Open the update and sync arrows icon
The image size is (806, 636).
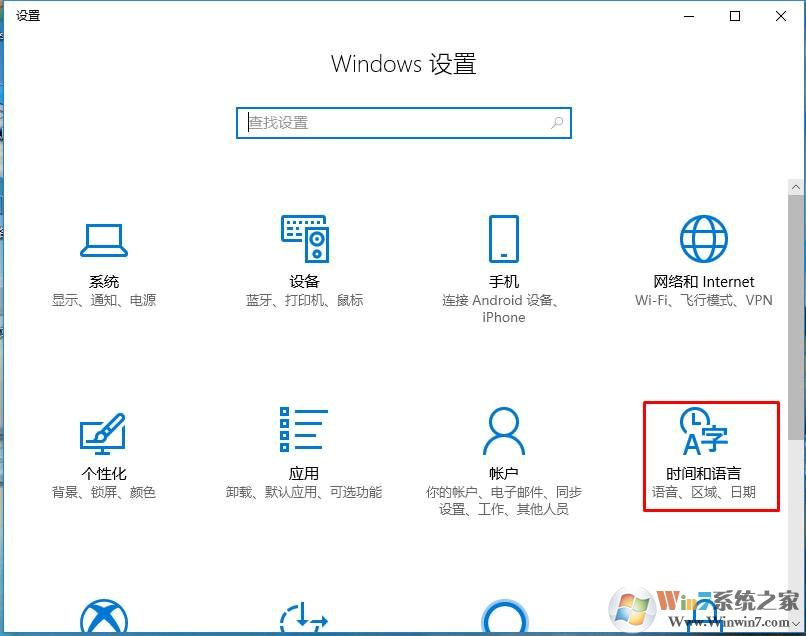[x=304, y=616]
